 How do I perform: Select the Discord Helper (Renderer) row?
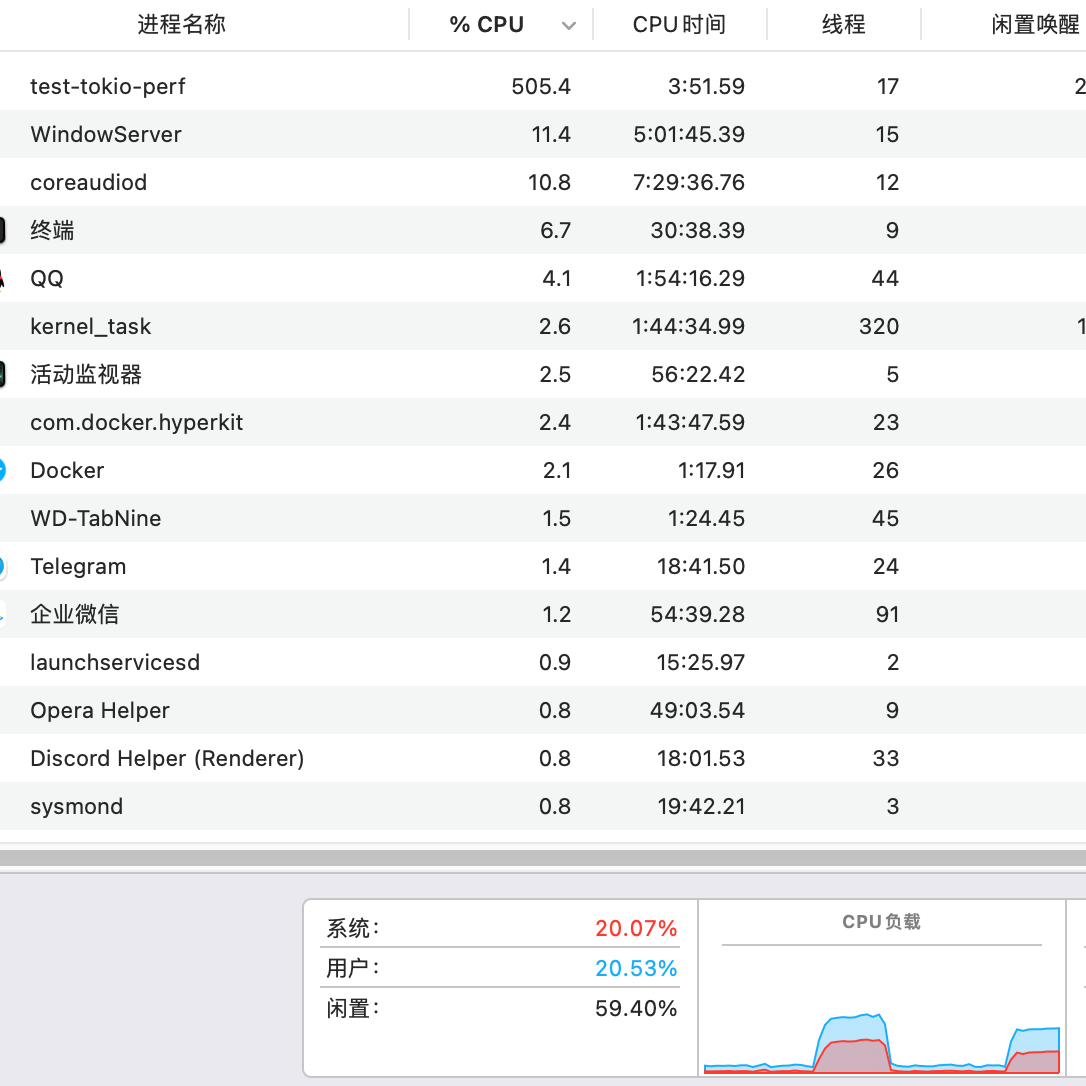pyautogui.click(x=543, y=758)
